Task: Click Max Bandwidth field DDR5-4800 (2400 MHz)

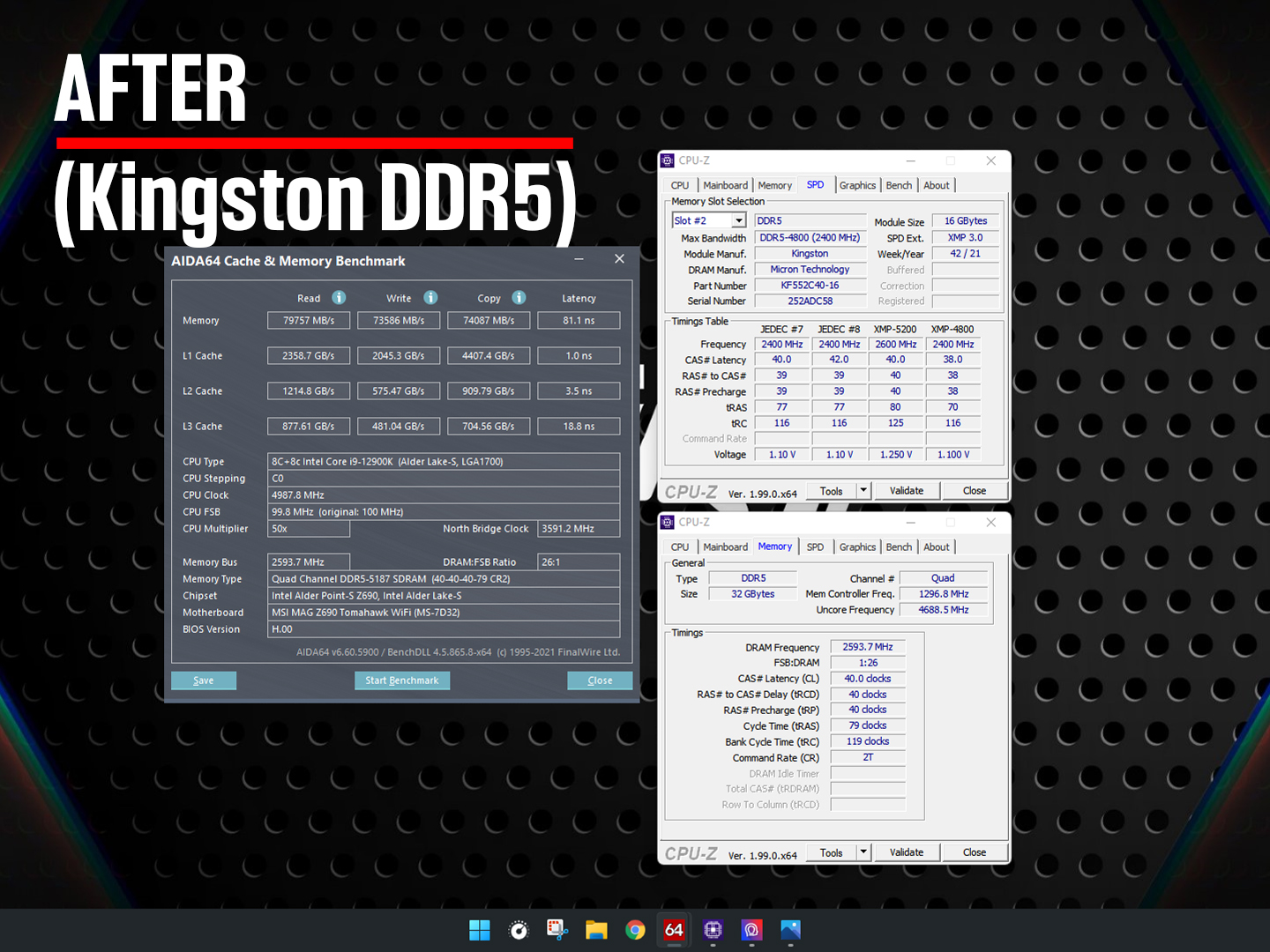Action: [810, 238]
